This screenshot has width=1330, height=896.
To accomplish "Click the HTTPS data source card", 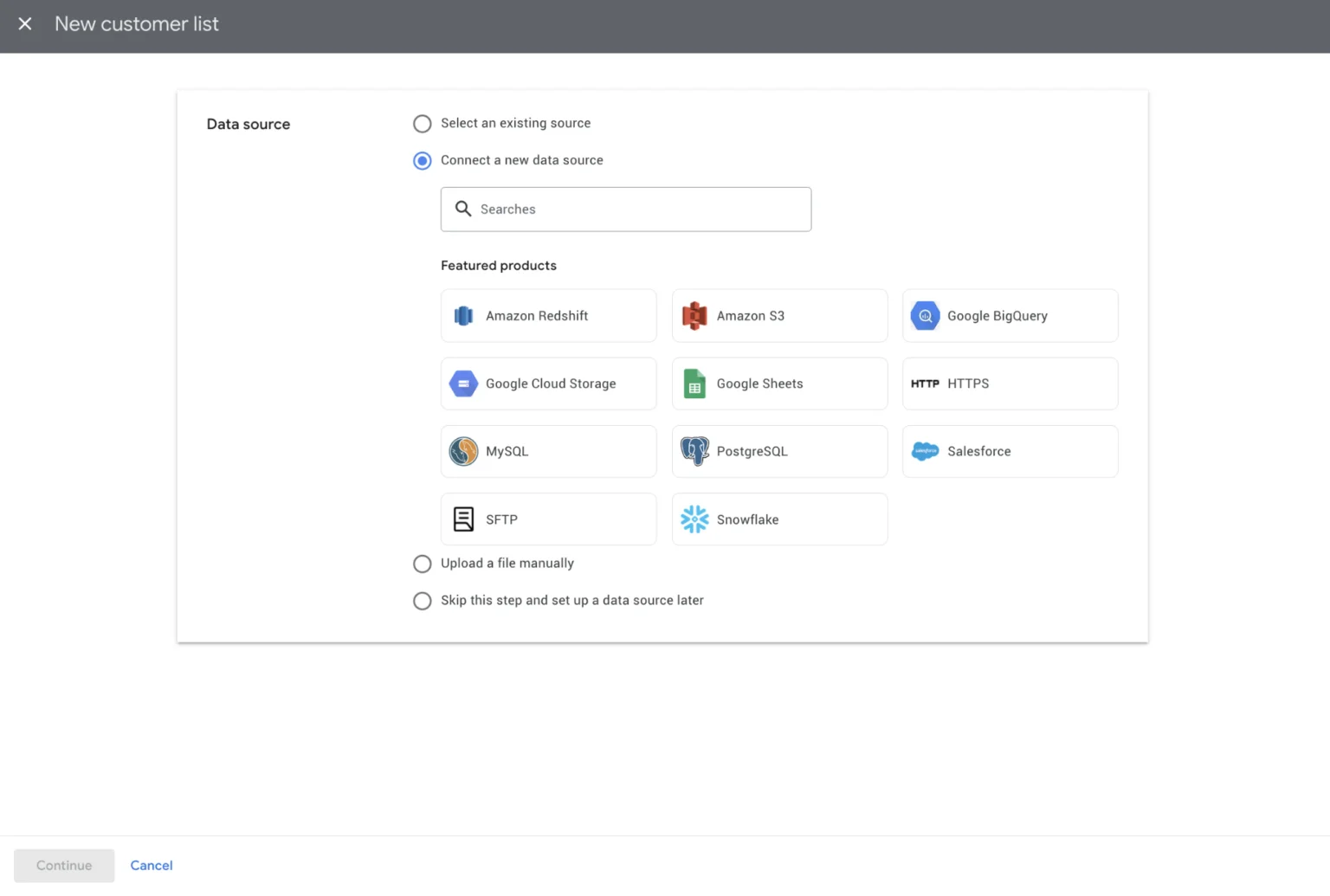I will click(x=1010, y=384).
